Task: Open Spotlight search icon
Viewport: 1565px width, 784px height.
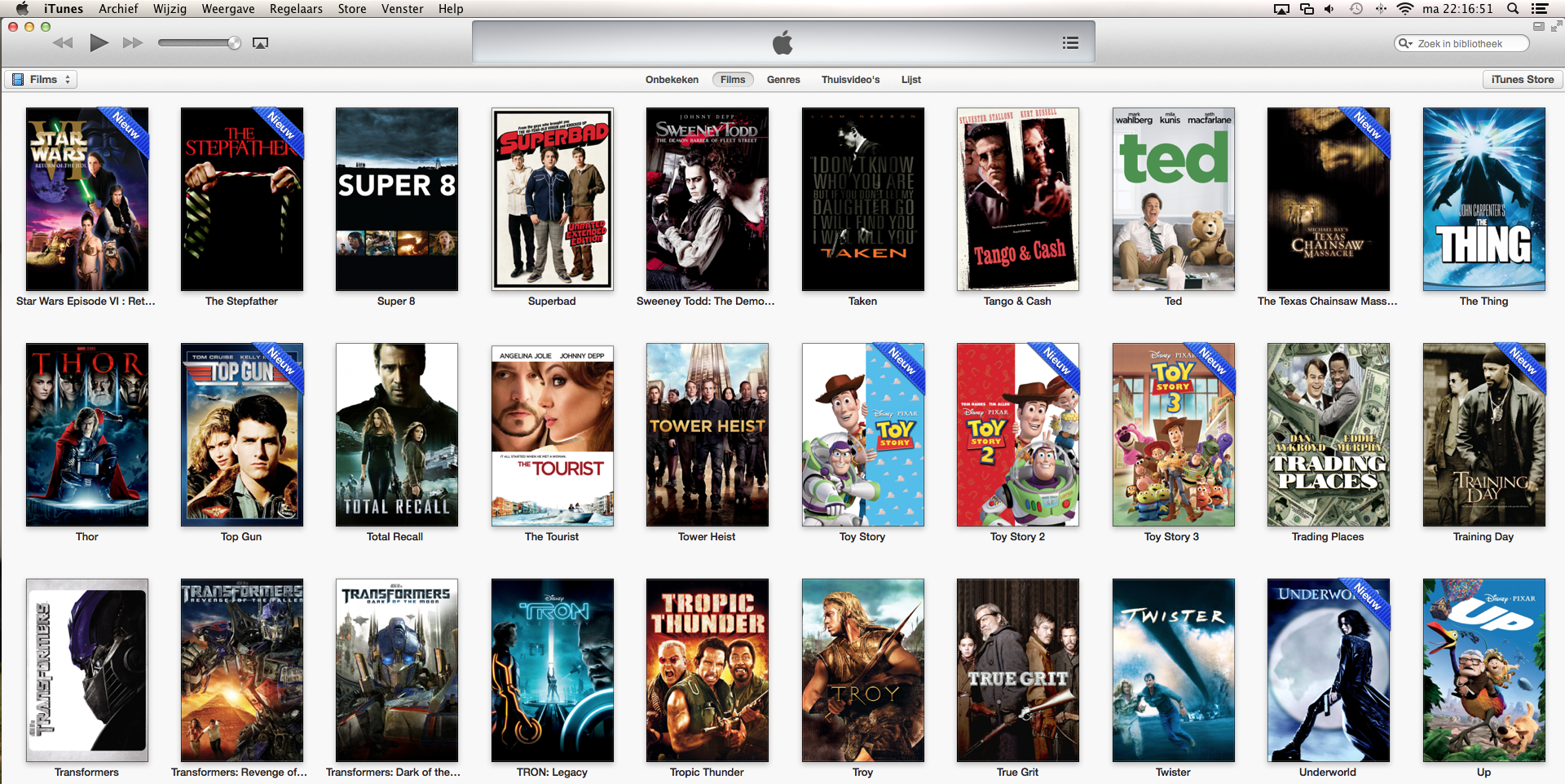Action: pyautogui.click(x=1513, y=9)
